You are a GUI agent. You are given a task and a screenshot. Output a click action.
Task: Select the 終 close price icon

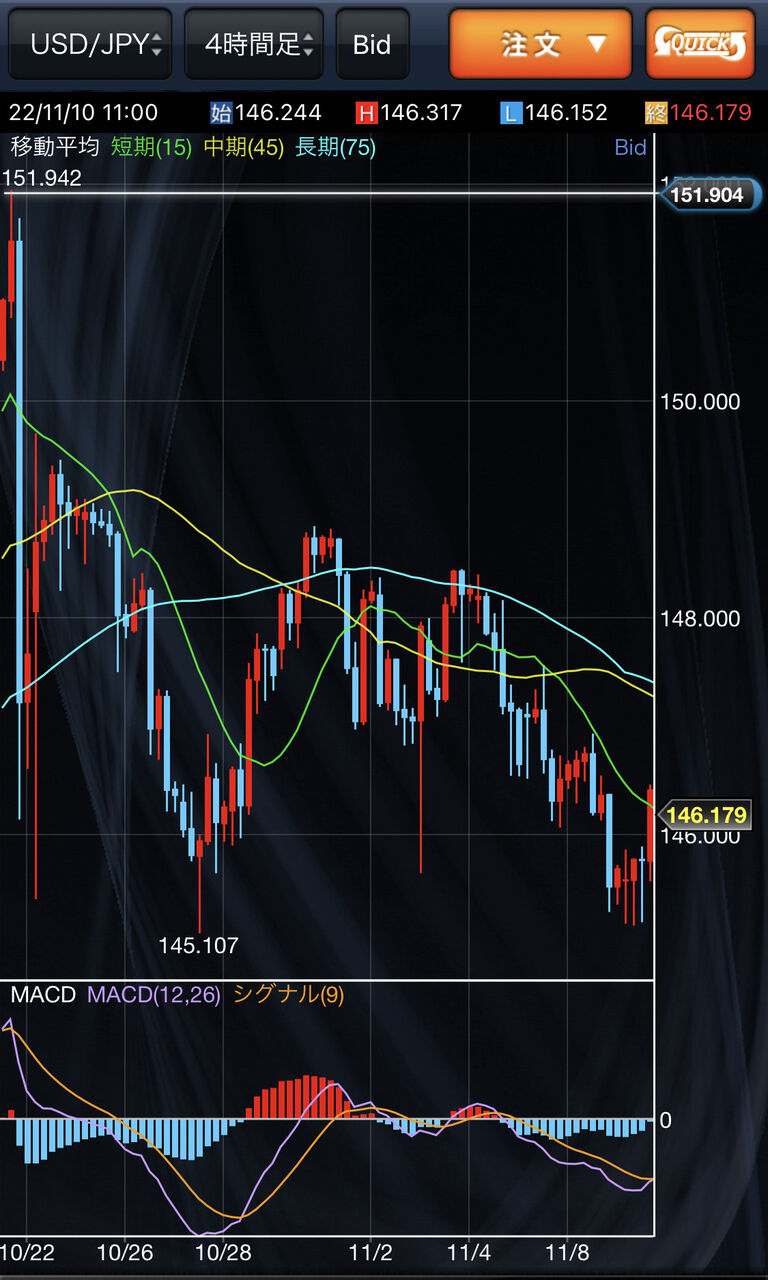pos(656,112)
